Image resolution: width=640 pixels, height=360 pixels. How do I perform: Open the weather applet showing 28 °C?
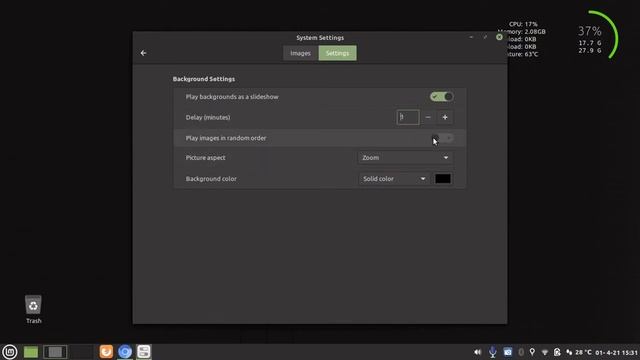point(579,352)
